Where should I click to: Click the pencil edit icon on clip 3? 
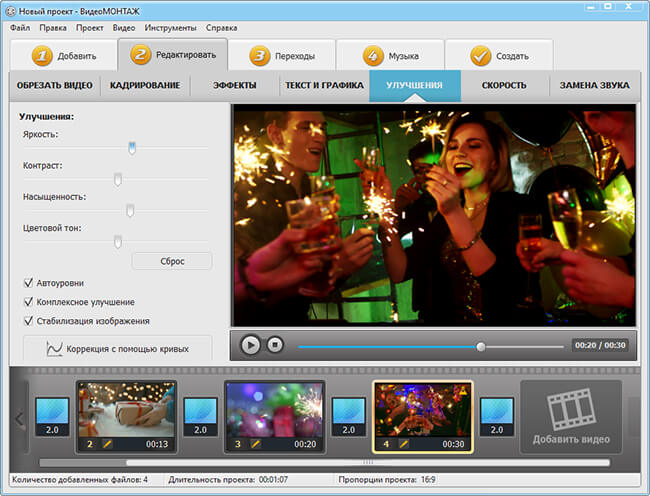point(256,444)
